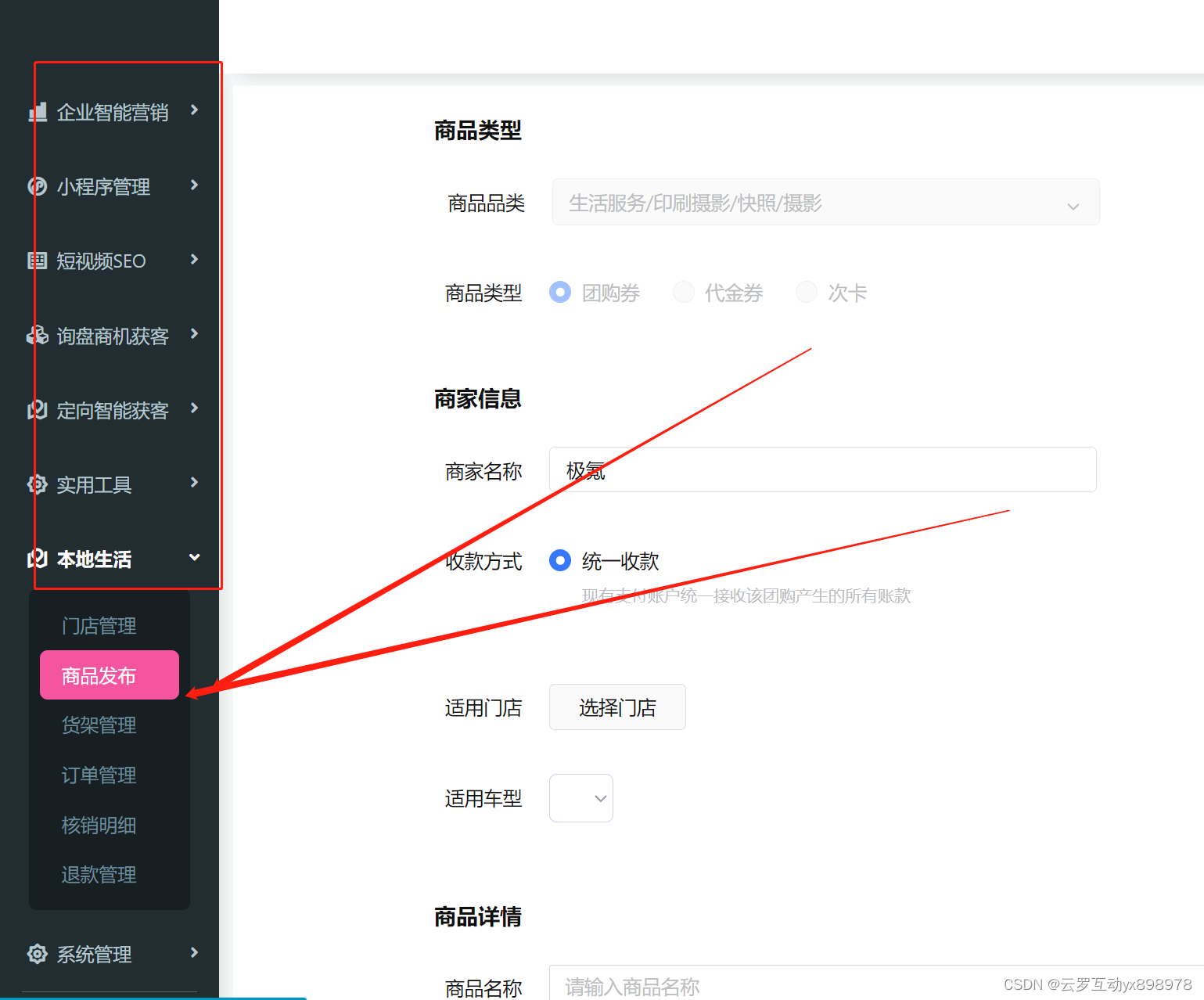Click the 收款方式 hint text about 团购账款
The image size is (1204, 1000).
tap(746, 595)
